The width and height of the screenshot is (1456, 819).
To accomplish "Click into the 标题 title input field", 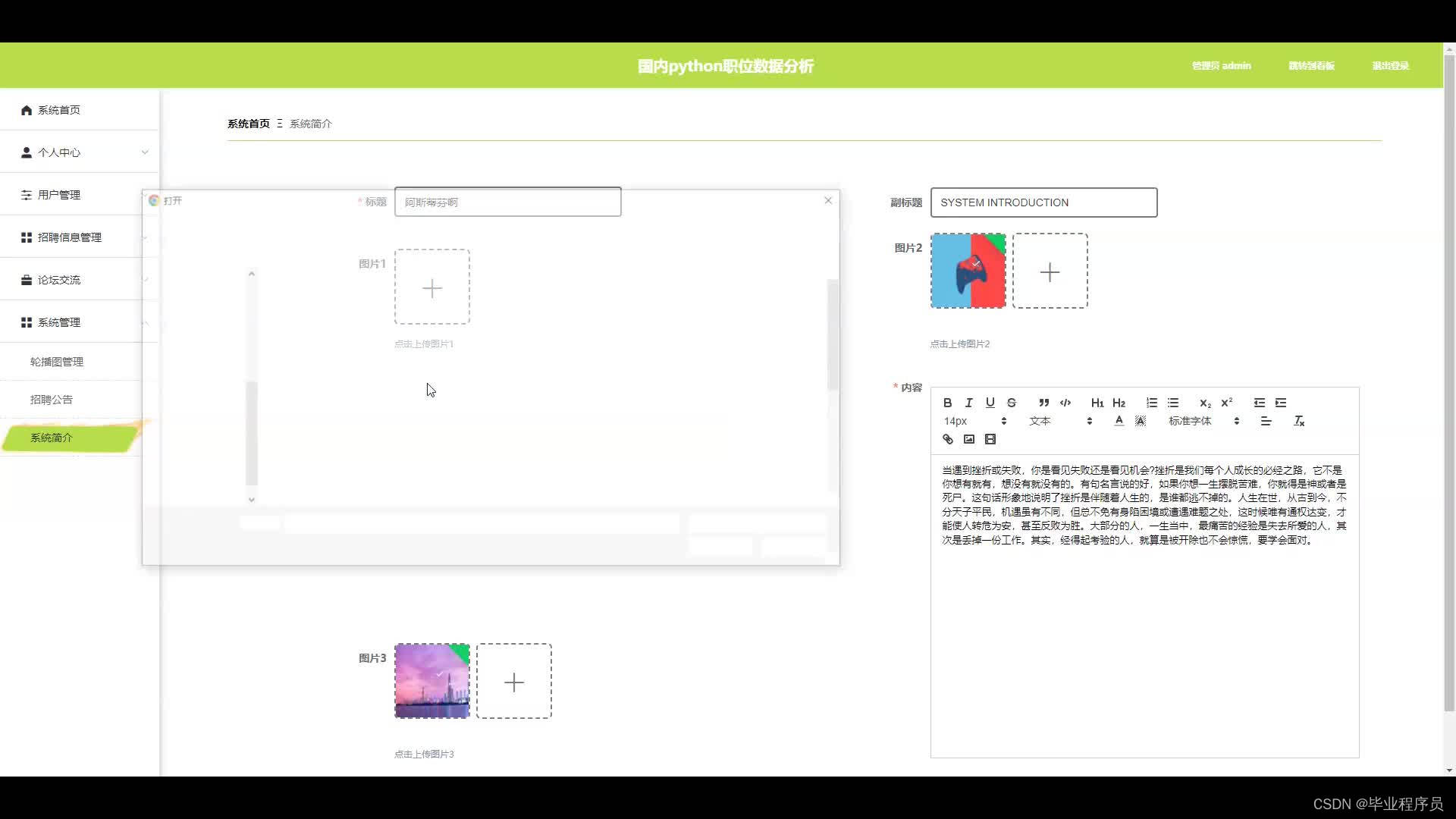I will coord(507,202).
